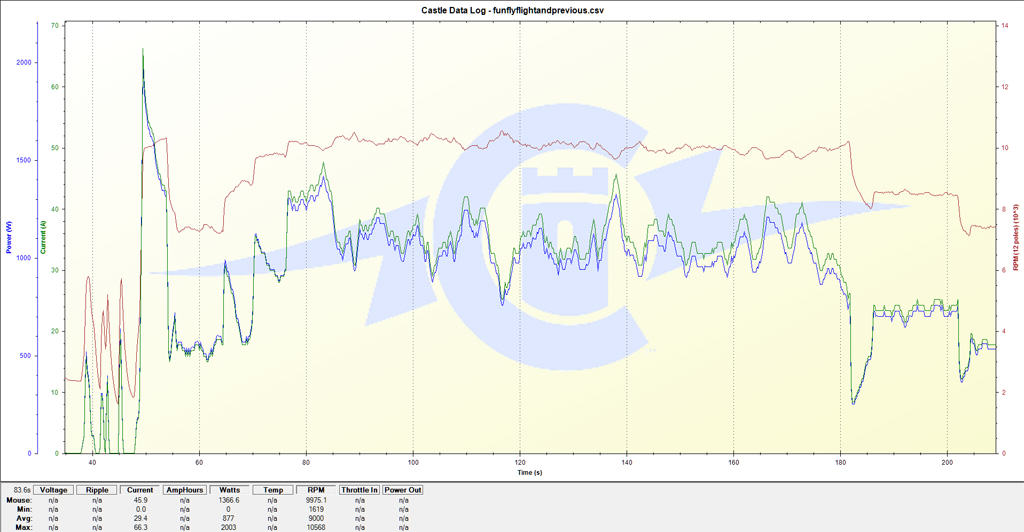
Task: Click the Current (A) axis label
Action: click(43, 237)
